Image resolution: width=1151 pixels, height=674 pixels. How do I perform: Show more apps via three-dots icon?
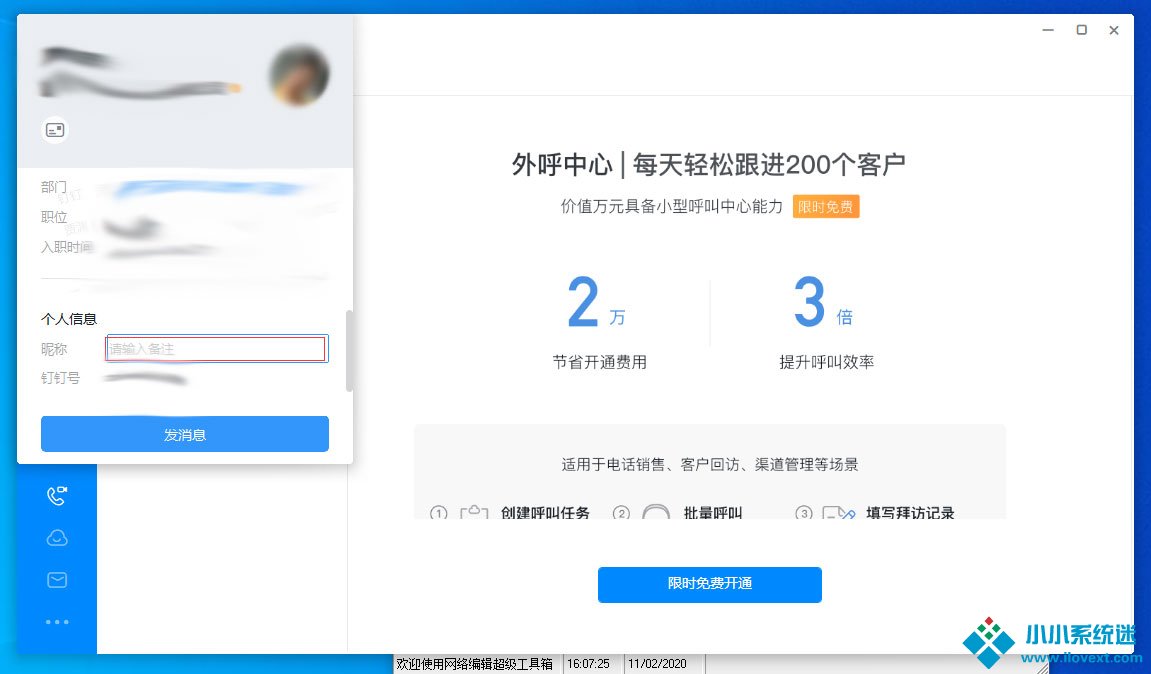[x=57, y=622]
